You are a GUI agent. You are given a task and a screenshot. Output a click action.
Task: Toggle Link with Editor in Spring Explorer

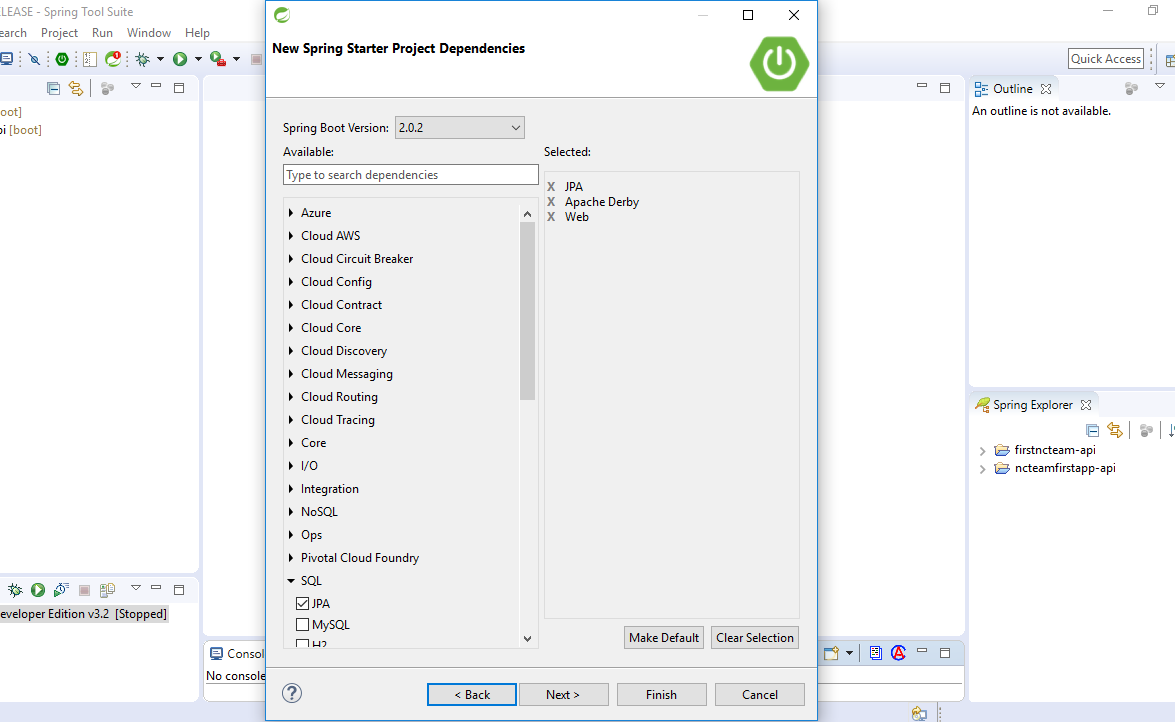tap(1115, 429)
